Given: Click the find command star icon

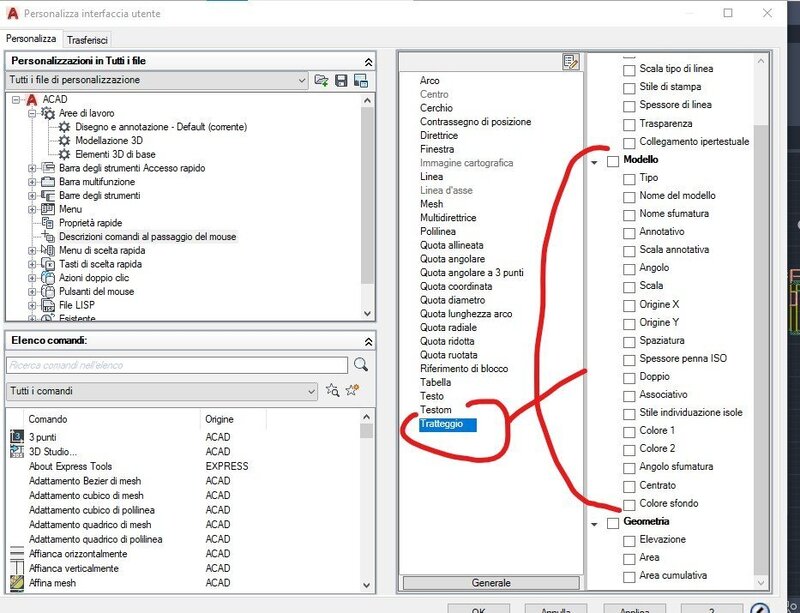Looking at the screenshot, I should (332, 390).
